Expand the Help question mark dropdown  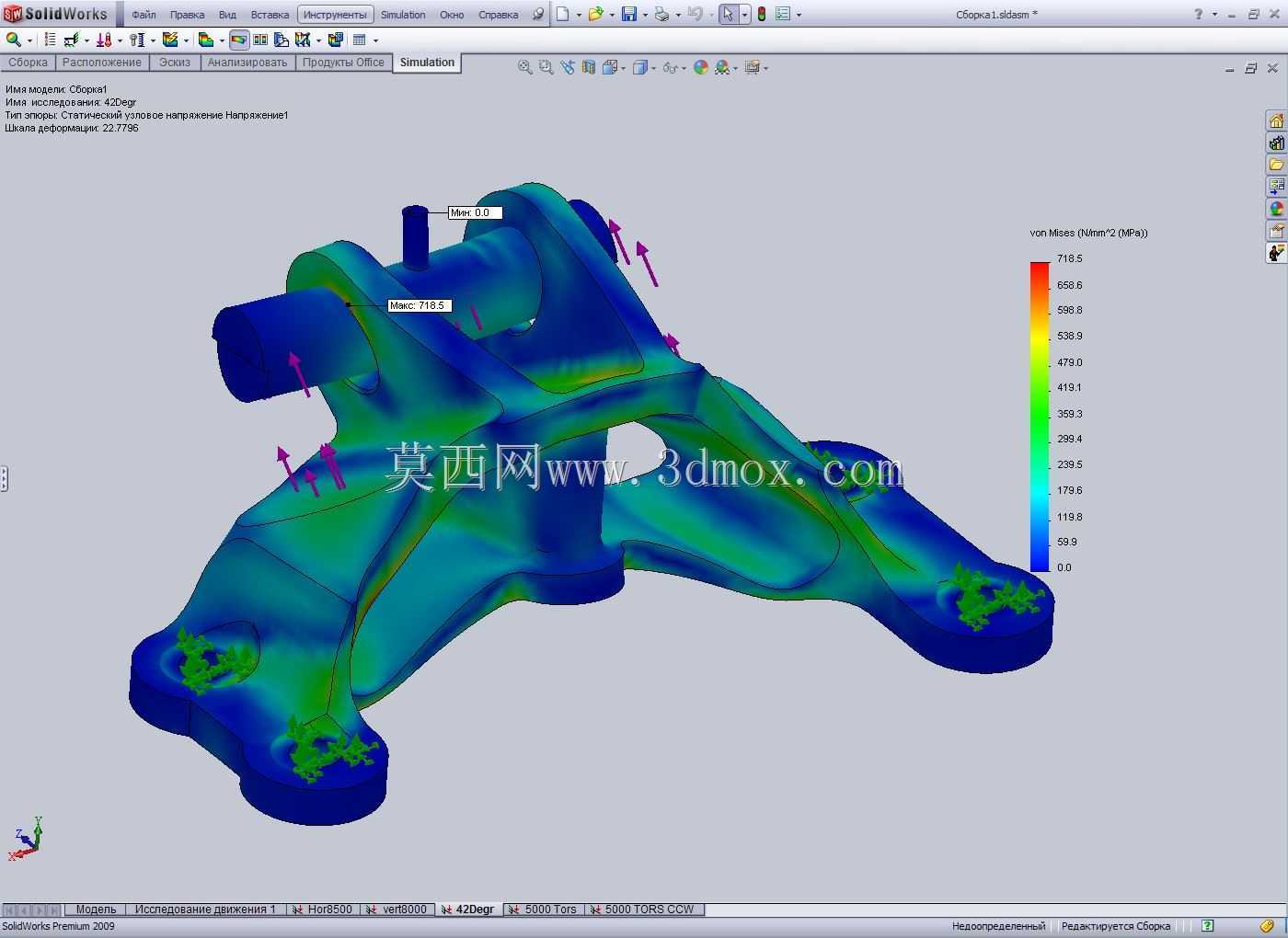(1214, 15)
